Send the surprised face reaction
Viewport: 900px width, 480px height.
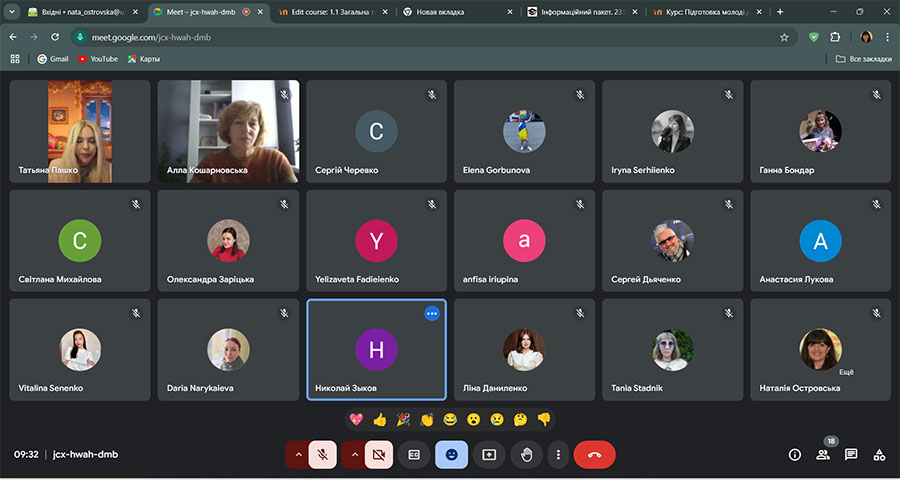pos(473,420)
